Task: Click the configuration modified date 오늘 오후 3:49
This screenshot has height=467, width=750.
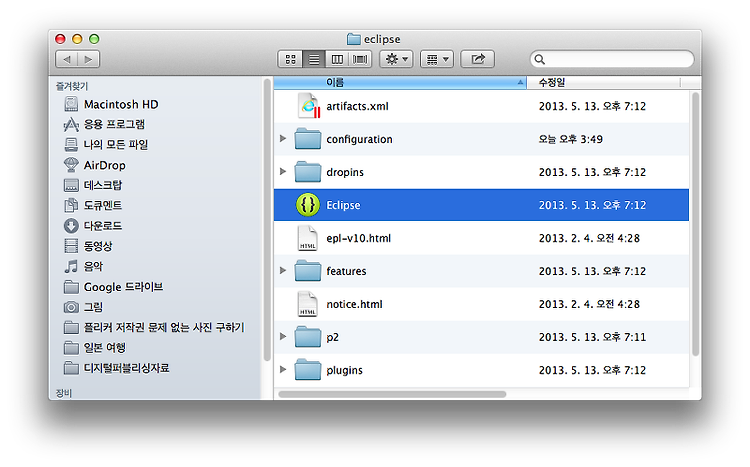Action: tap(571, 139)
